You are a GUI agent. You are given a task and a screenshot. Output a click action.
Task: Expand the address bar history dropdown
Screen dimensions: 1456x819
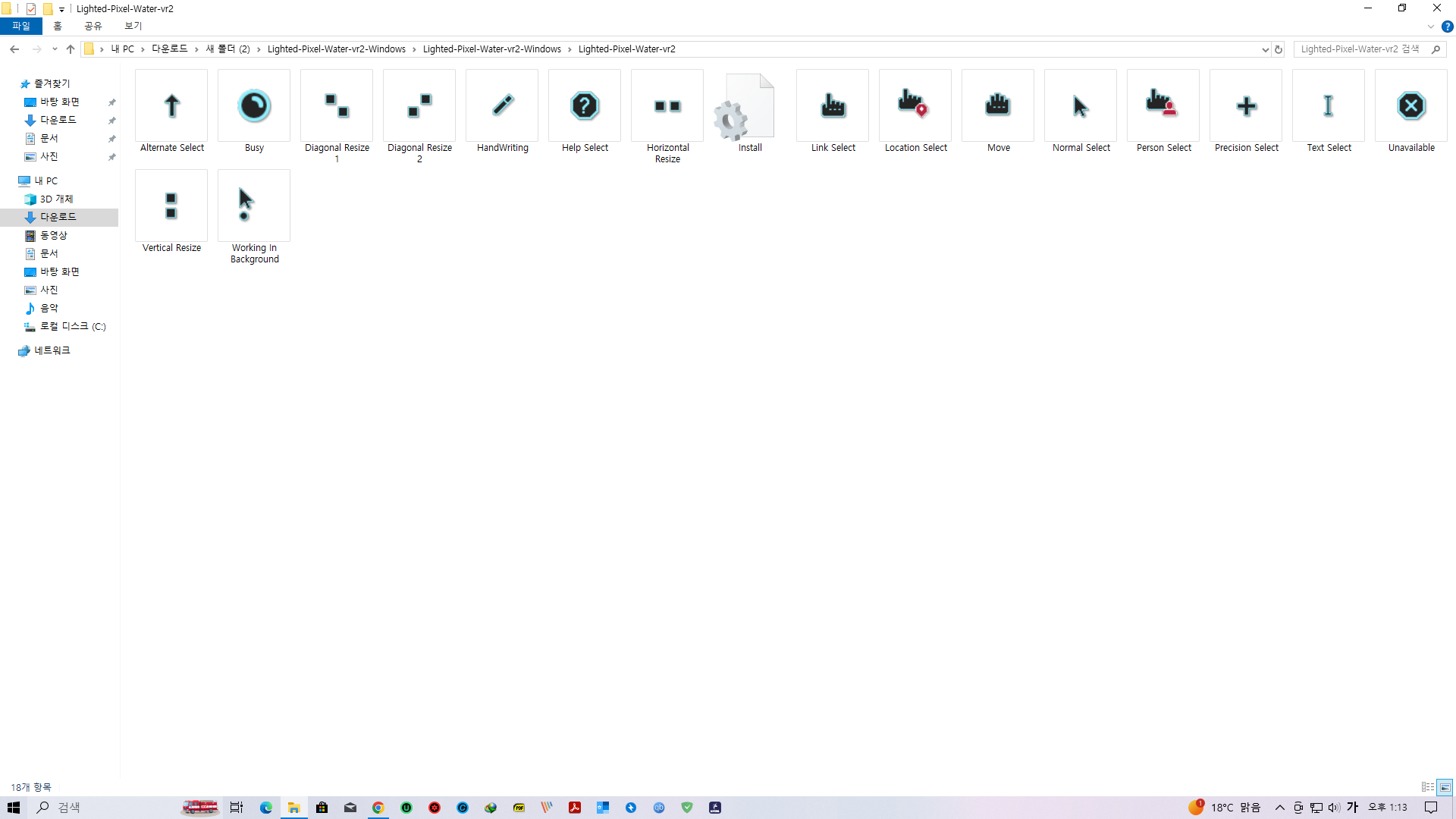point(1265,49)
